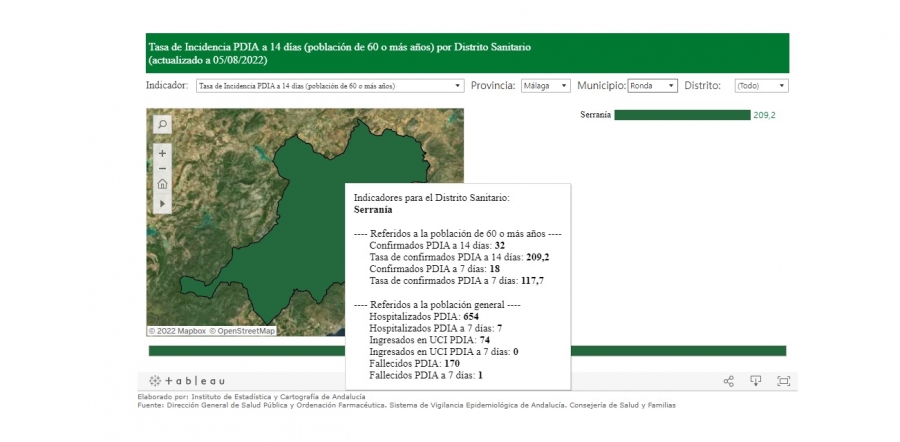Click the Serranía green bar
The width and height of the screenshot is (900, 442).
pos(681,115)
